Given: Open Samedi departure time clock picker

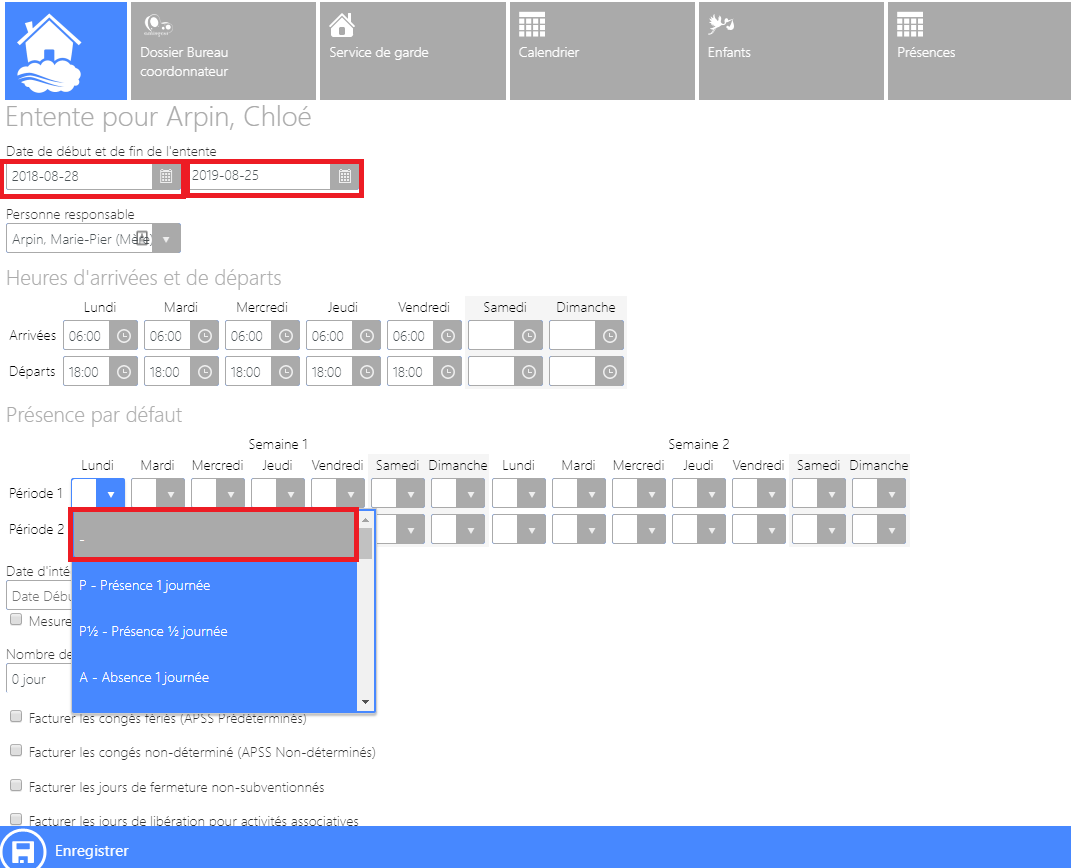Looking at the screenshot, I should [x=529, y=372].
